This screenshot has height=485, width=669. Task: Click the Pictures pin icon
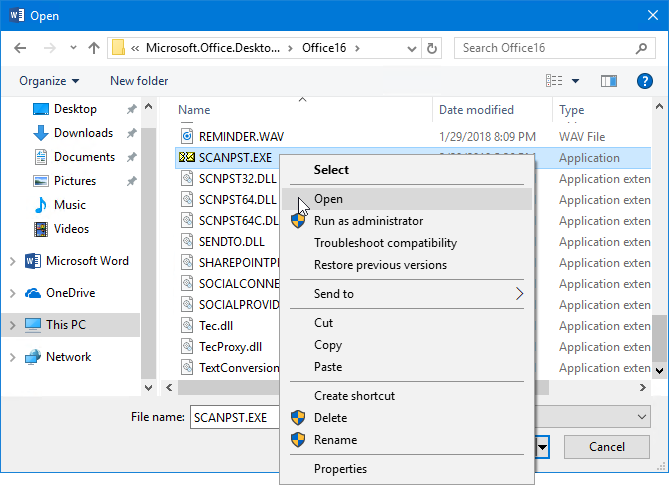point(131,181)
